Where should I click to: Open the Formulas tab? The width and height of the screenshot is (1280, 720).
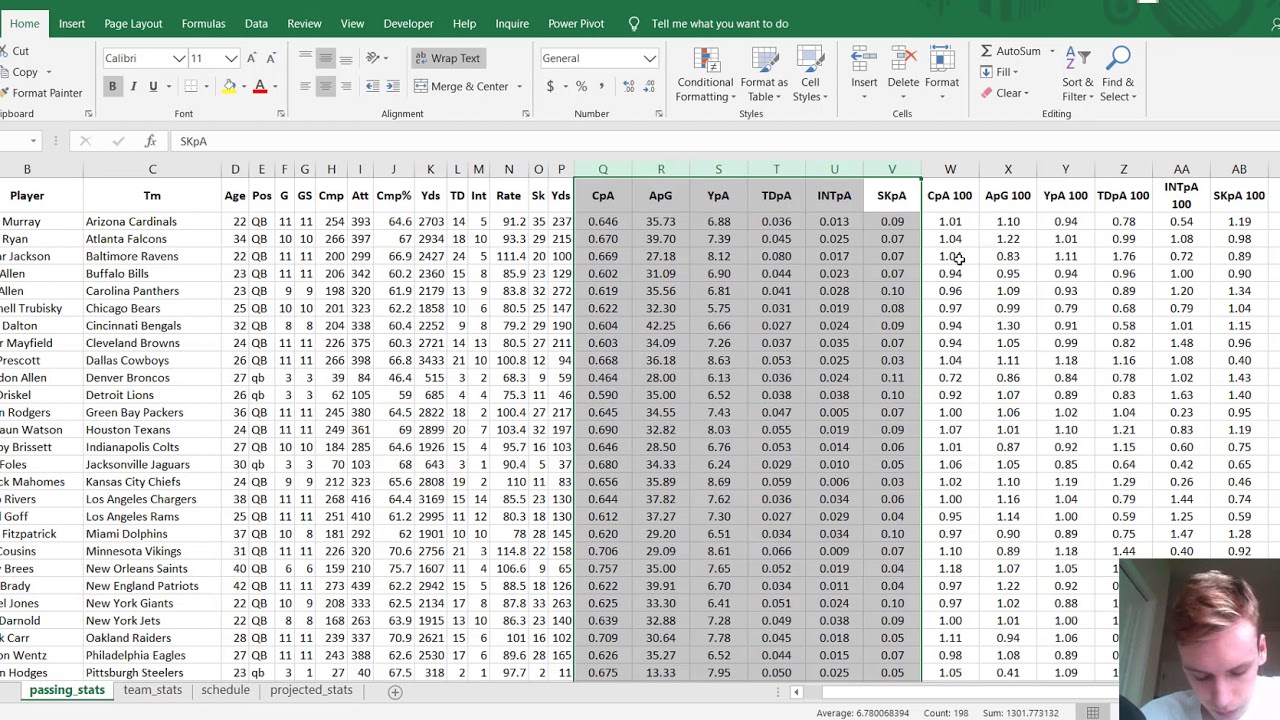click(x=203, y=23)
